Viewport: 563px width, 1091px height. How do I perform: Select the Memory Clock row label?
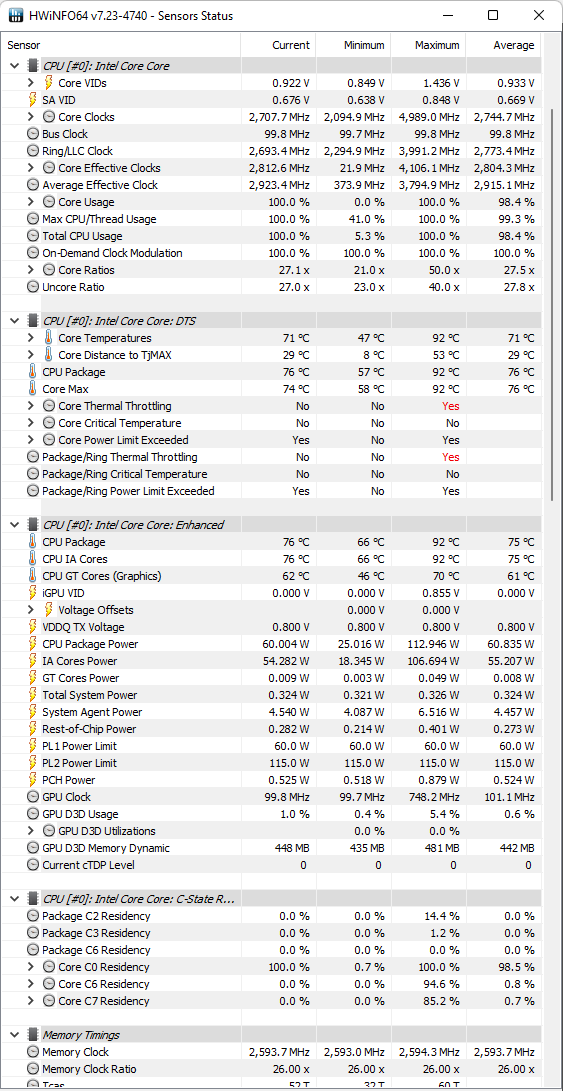point(76,1052)
